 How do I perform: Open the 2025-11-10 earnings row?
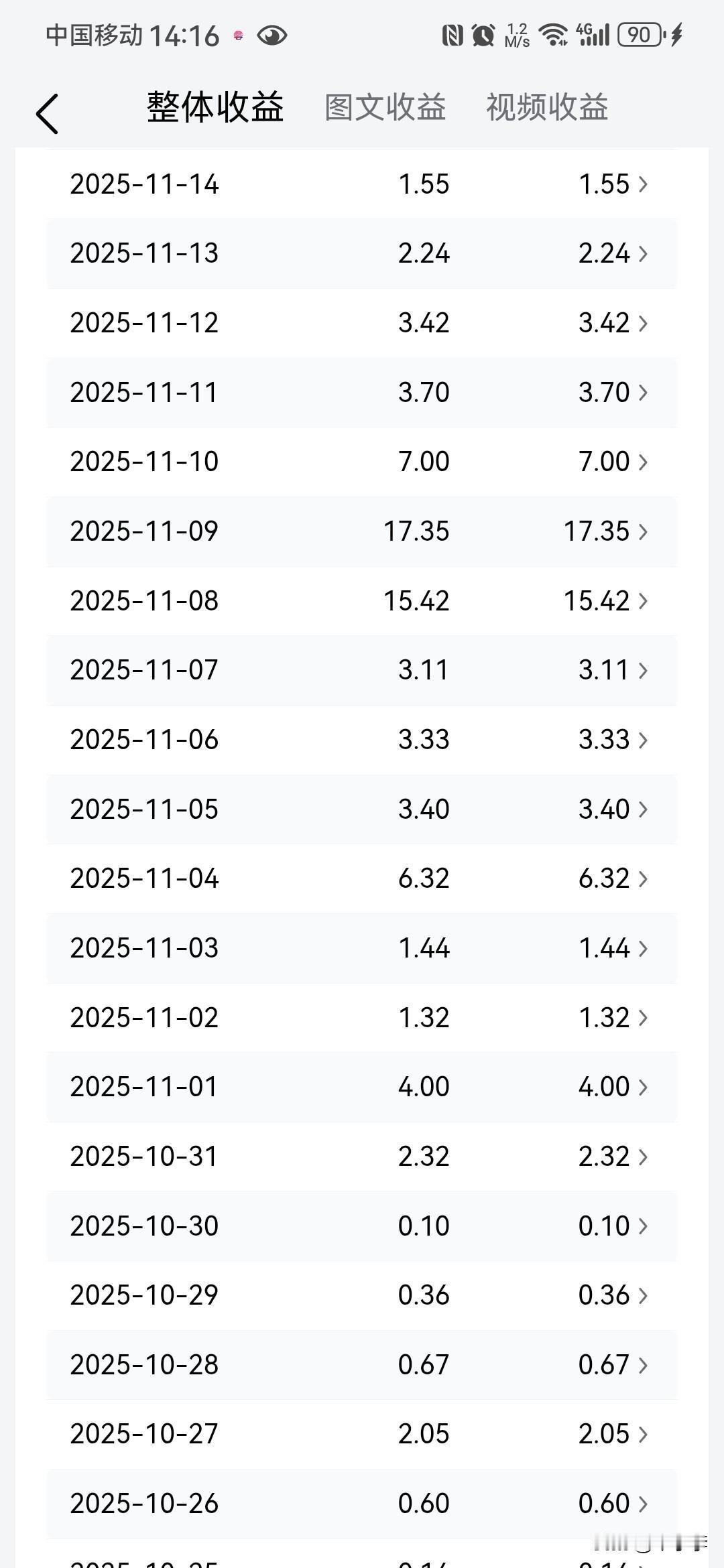pos(362,462)
